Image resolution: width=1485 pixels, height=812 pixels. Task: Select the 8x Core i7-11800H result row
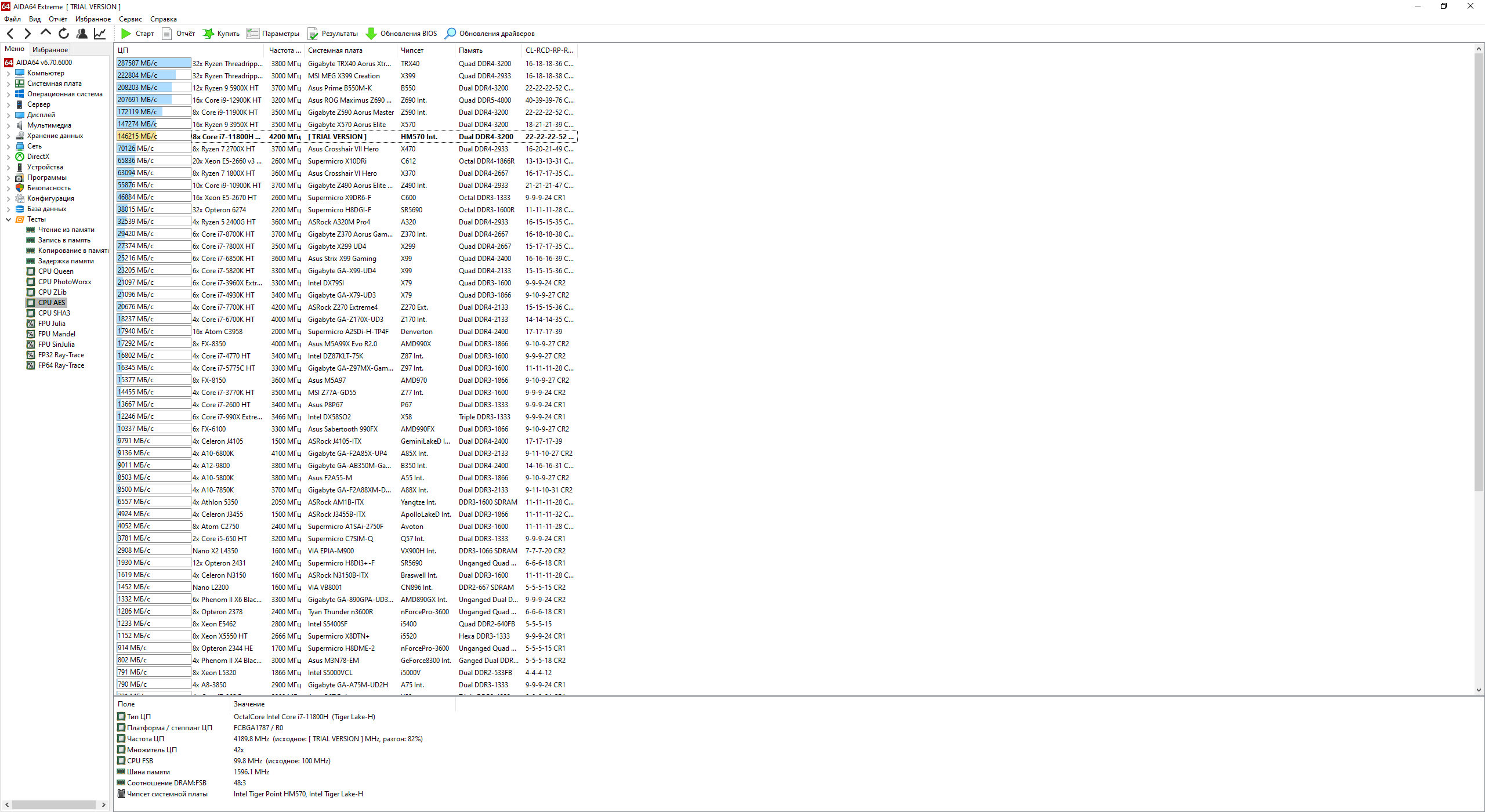click(346, 137)
